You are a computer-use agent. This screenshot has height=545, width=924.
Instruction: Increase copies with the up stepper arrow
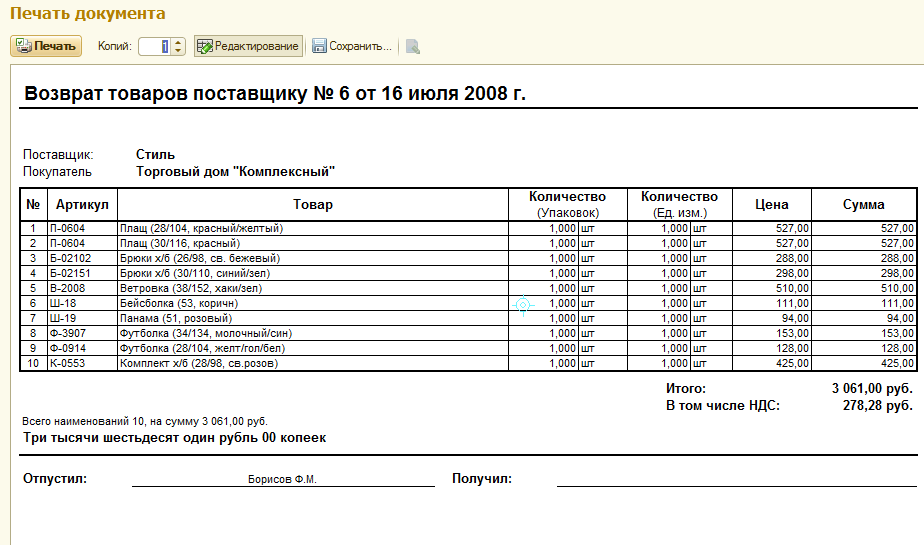(178, 42)
